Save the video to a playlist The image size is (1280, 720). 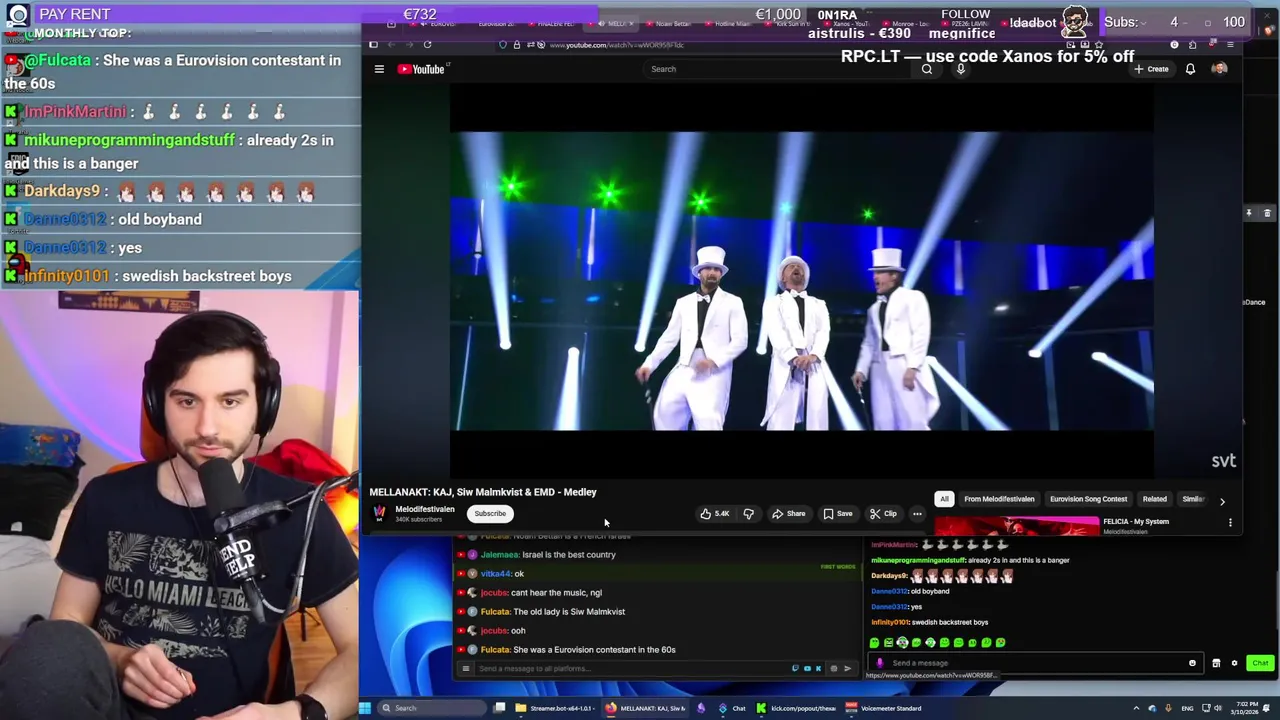(x=838, y=514)
